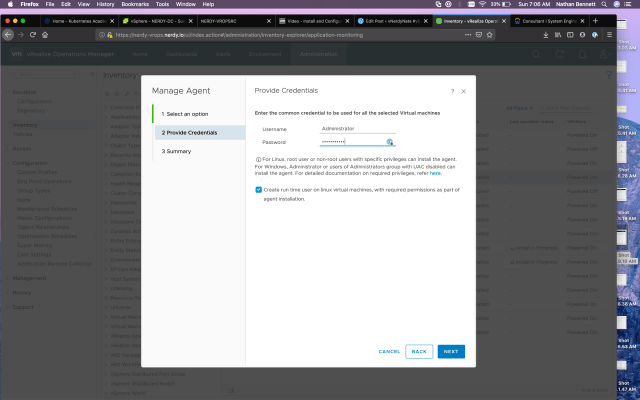Open the Firefox library icon
This screenshot has width=640, height=400.
(558, 35)
